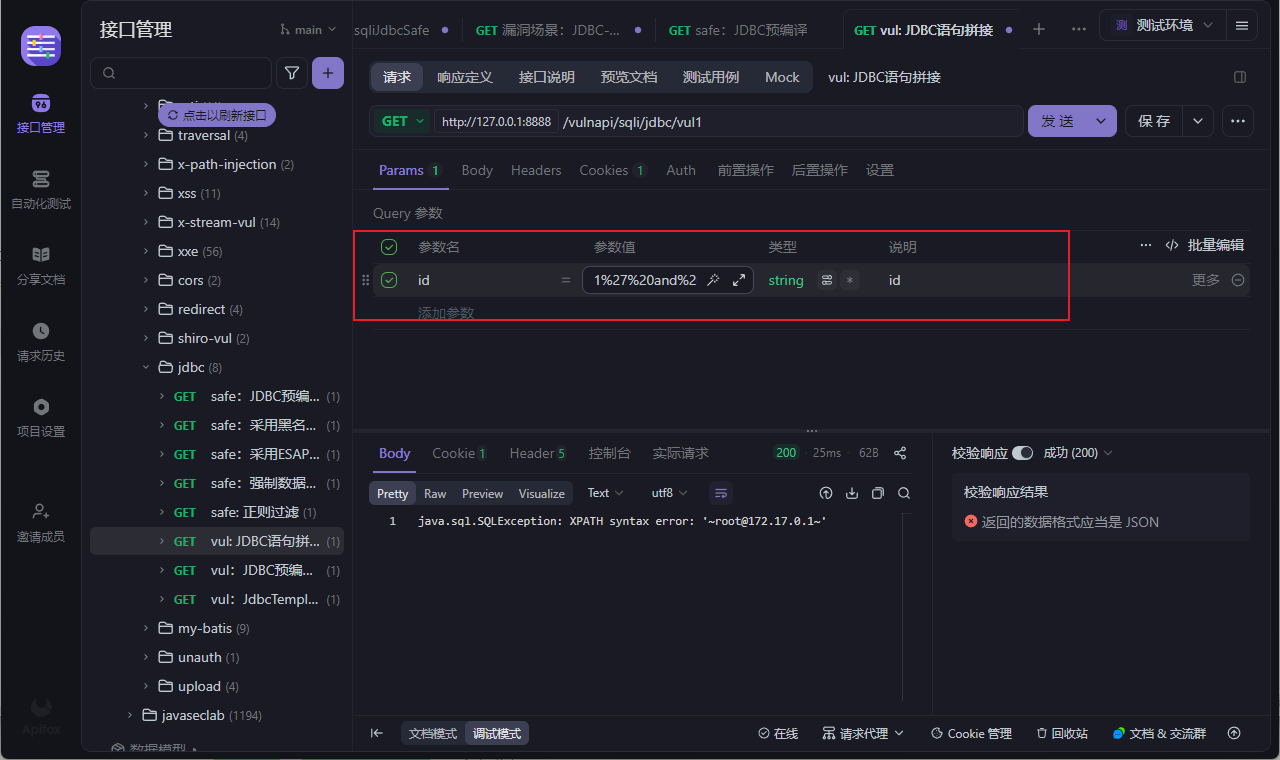Uncheck the id parameter checkbox
1280x760 pixels.
click(x=389, y=280)
